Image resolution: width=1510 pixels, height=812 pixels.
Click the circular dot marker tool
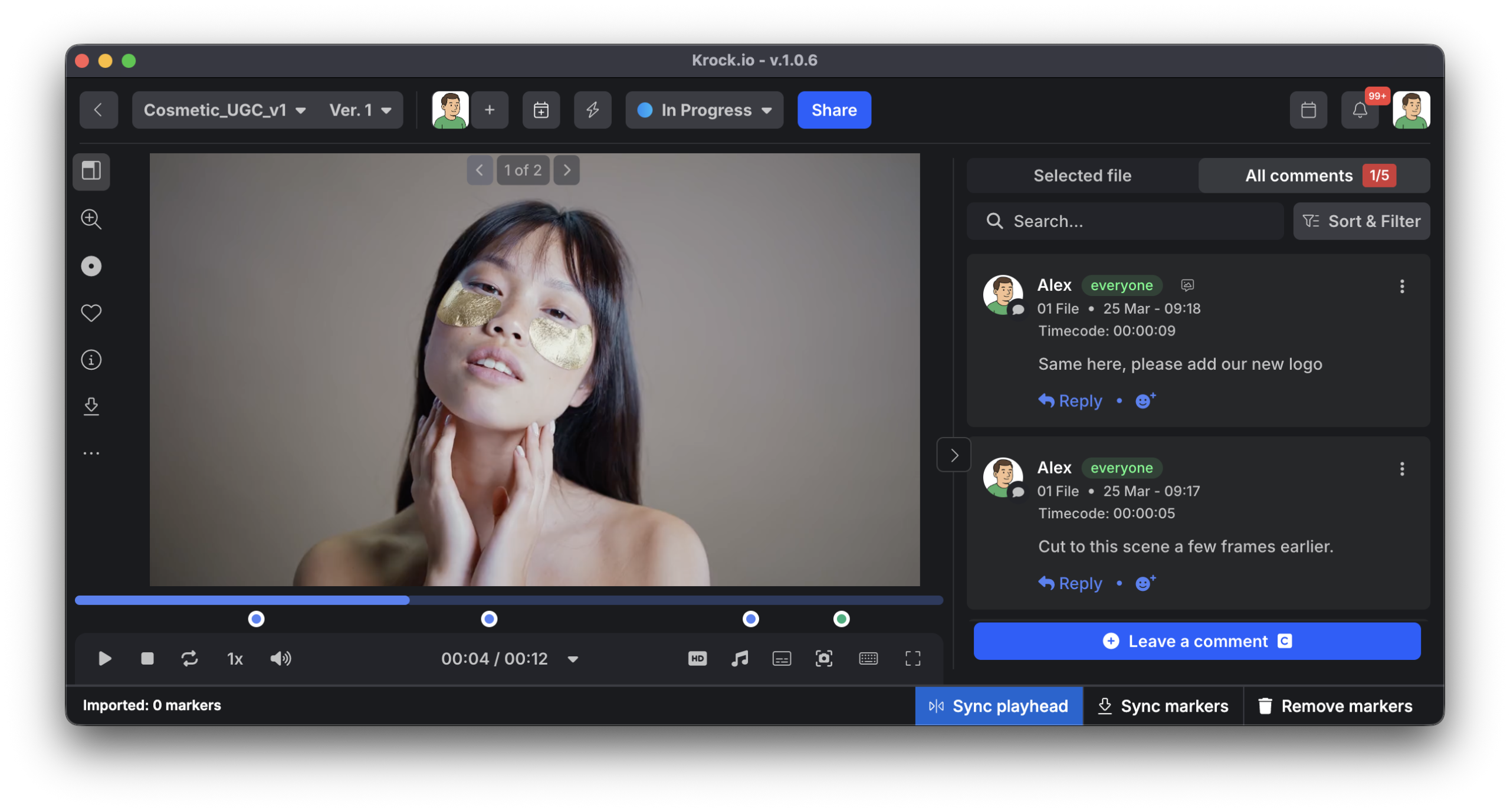[x=91, y=266]
